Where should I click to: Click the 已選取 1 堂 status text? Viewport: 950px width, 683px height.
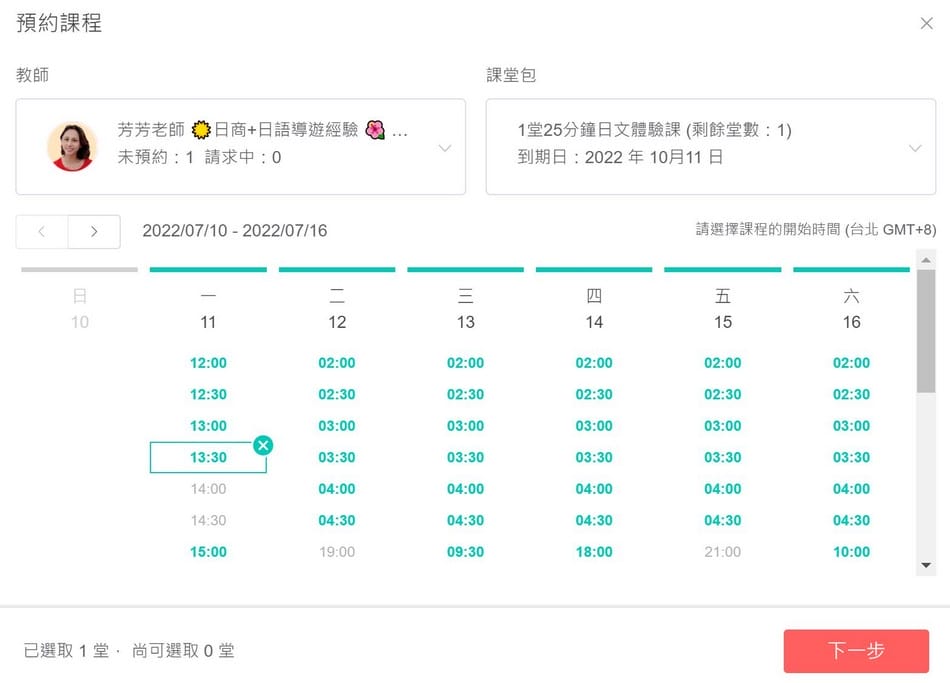[66, 651]
